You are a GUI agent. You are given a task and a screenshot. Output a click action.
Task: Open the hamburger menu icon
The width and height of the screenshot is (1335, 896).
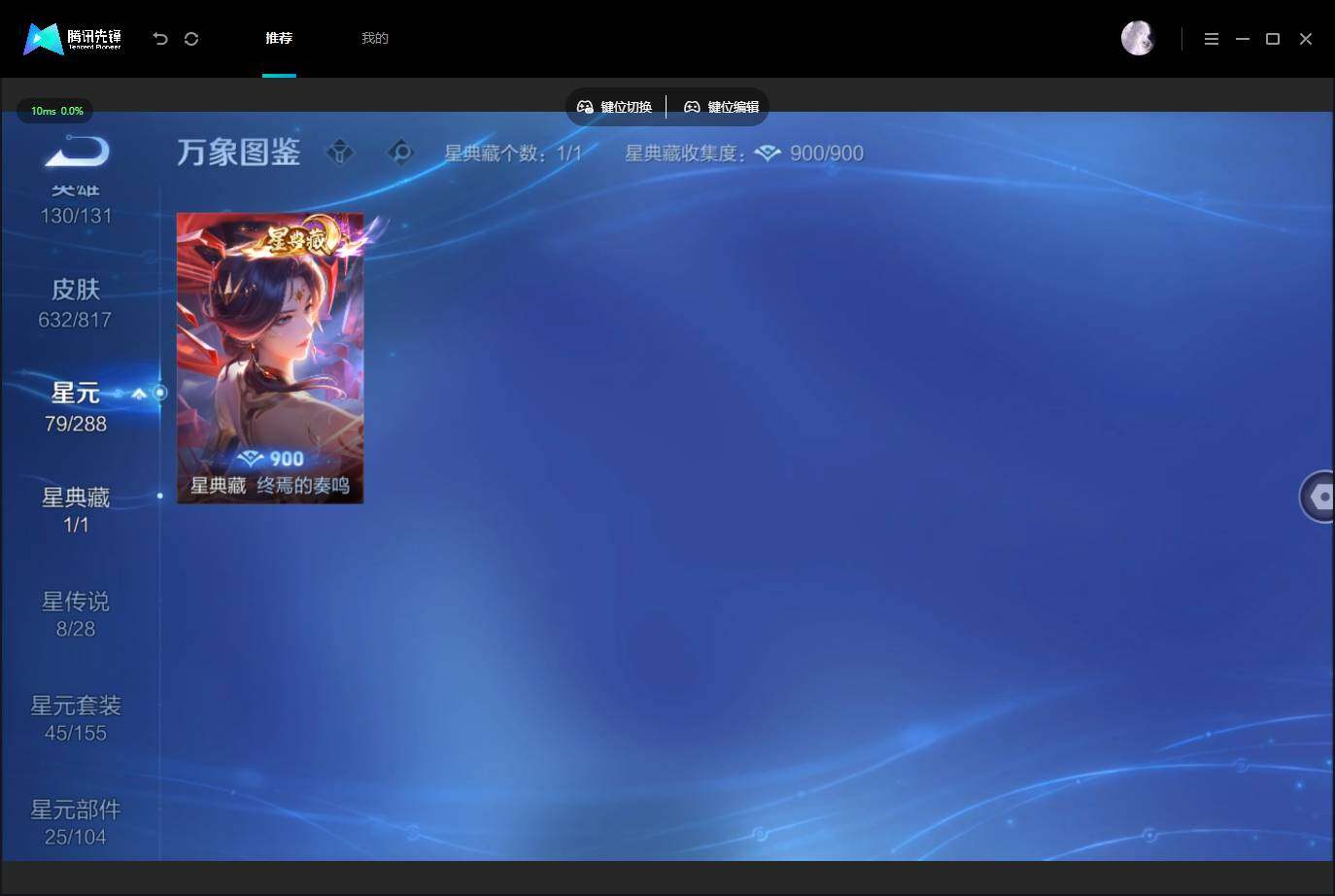click(1211, 39)
